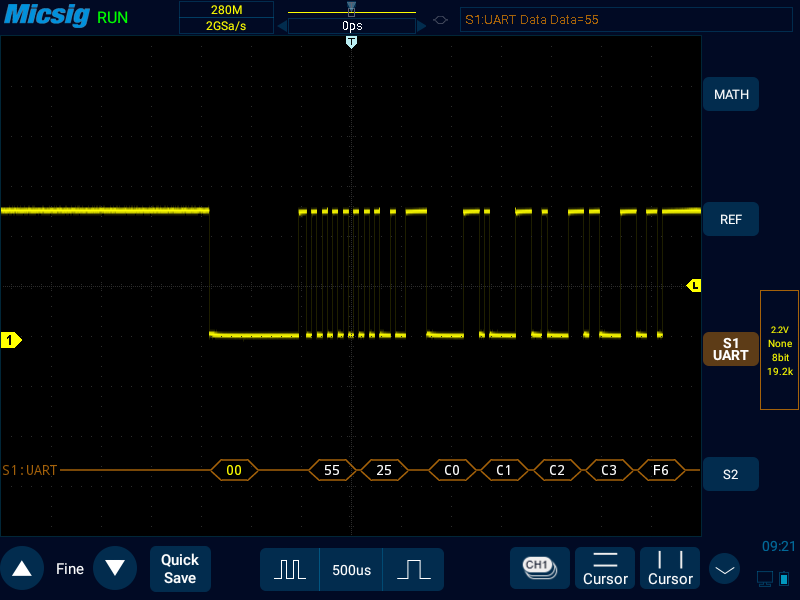The height and width of the screenshot is (600, 800).
Task: Open the S1 UART decode tab
Action: [x=731, y=349]
